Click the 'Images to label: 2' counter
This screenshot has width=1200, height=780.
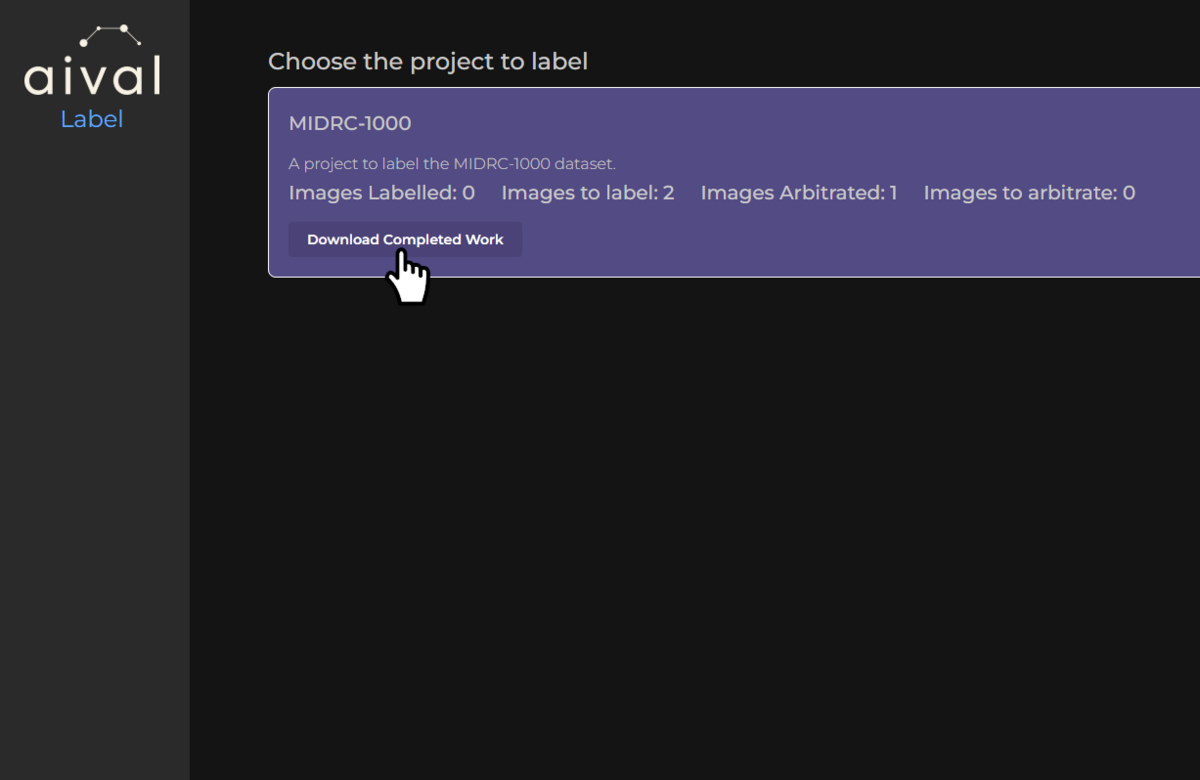[x=588, y=192]
